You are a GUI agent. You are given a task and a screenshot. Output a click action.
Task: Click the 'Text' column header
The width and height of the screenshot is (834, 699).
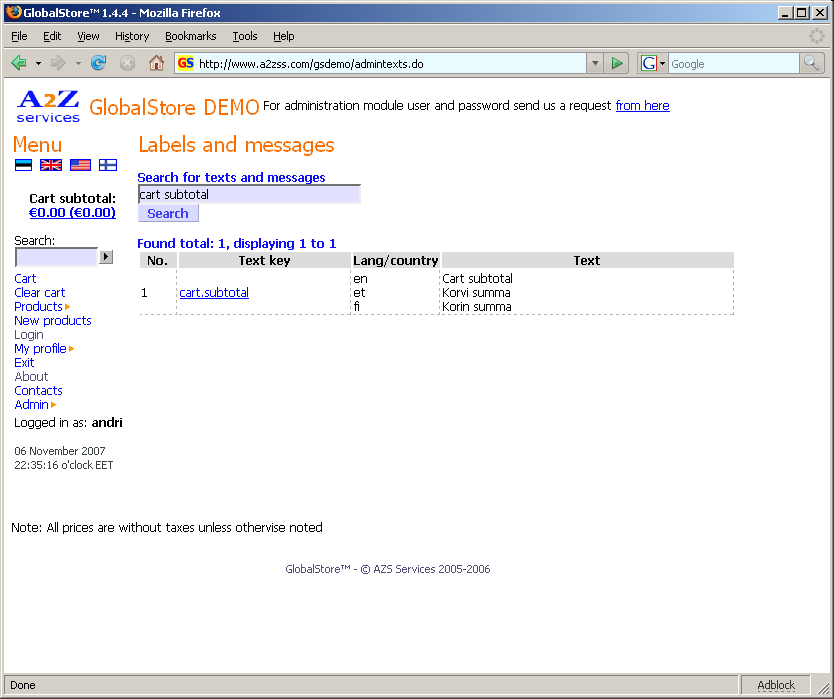587,261
